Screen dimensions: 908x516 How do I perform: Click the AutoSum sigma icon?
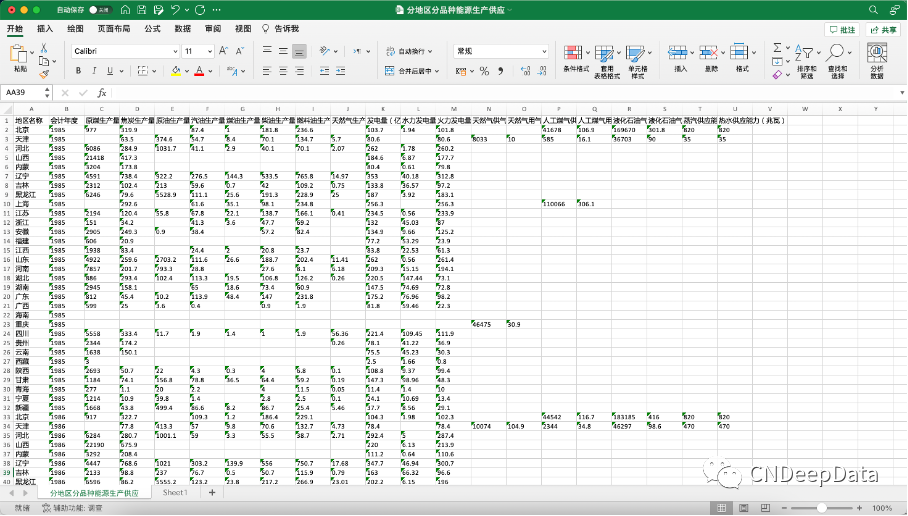click(777, 47)
